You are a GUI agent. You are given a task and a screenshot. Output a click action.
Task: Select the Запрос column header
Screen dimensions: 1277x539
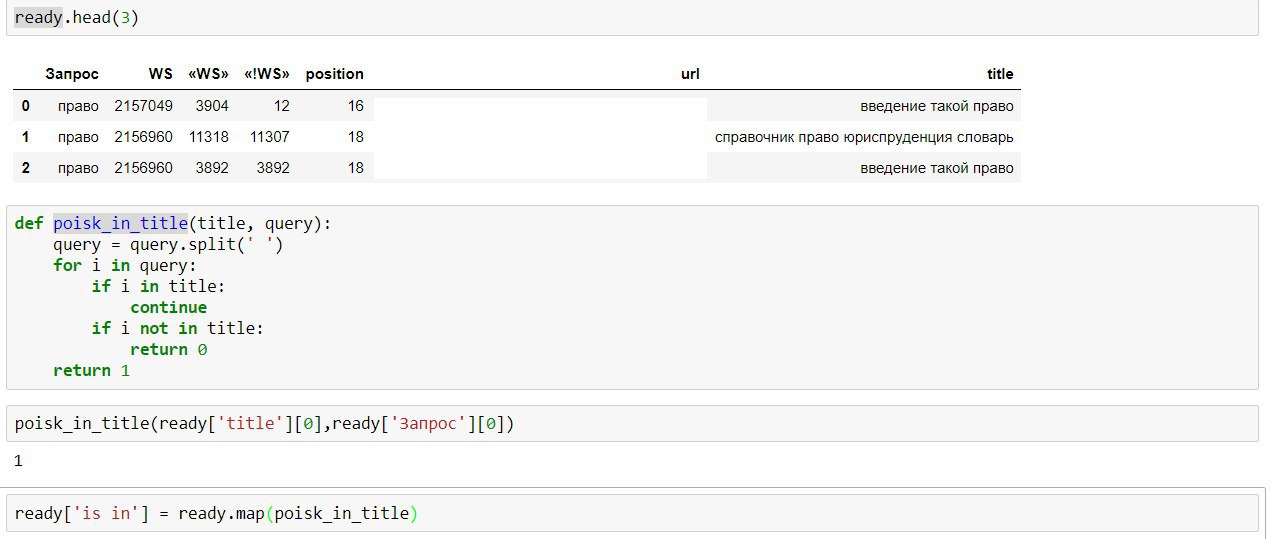(72, 74)
